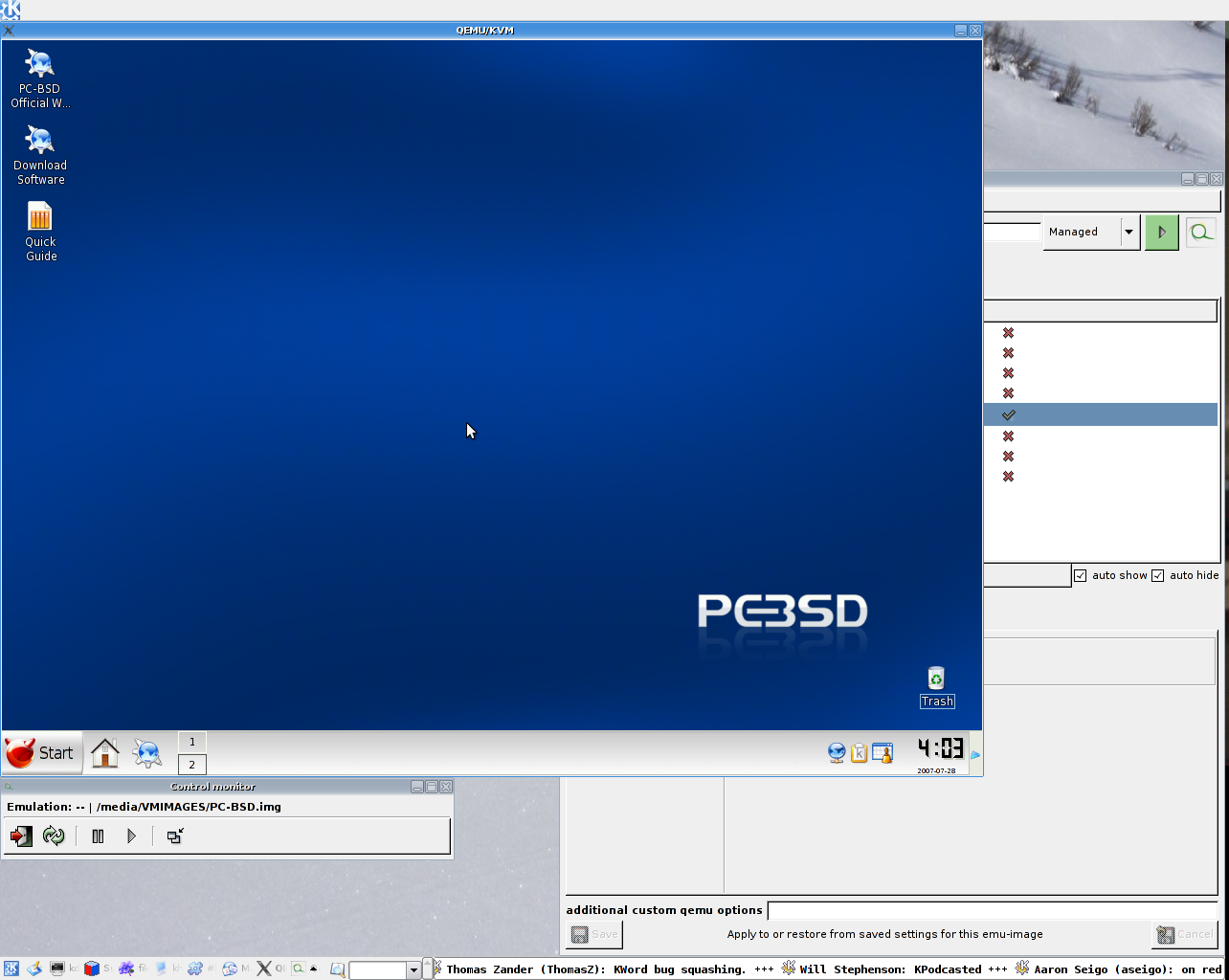1229x980 pixels.
Task: Toggle the auto hide checkbox
Action: pos(1157,575)
